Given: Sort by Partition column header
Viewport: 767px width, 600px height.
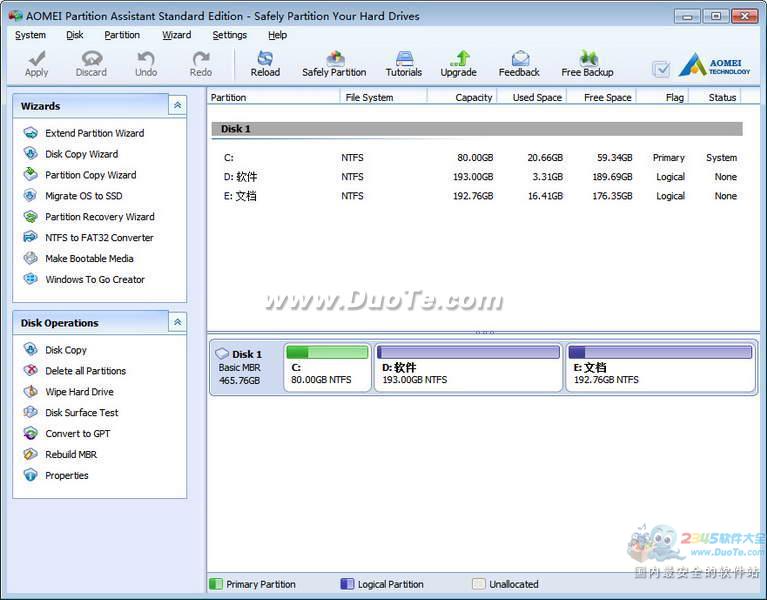Looking at the screenshot, I should [x=274, y=97].
